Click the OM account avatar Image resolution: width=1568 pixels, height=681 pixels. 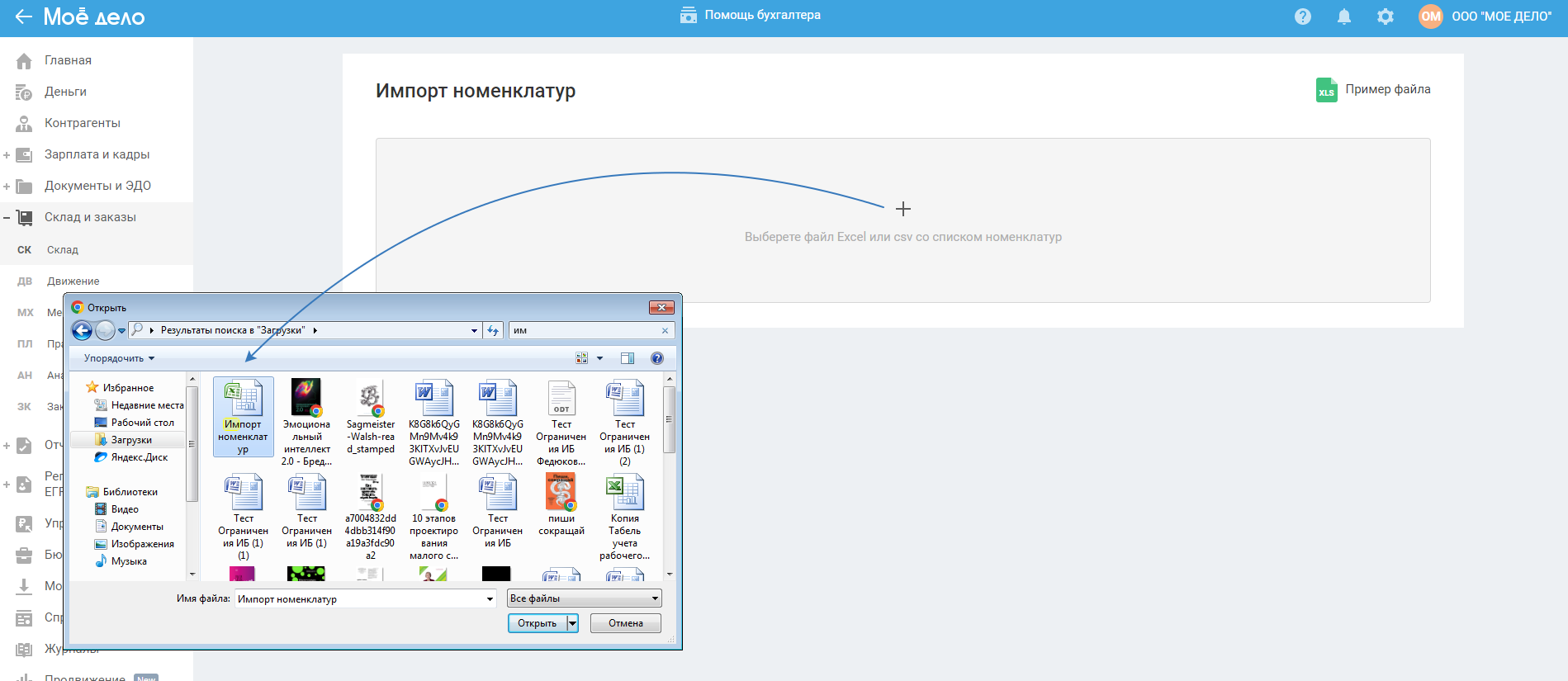coord(1431,17)
